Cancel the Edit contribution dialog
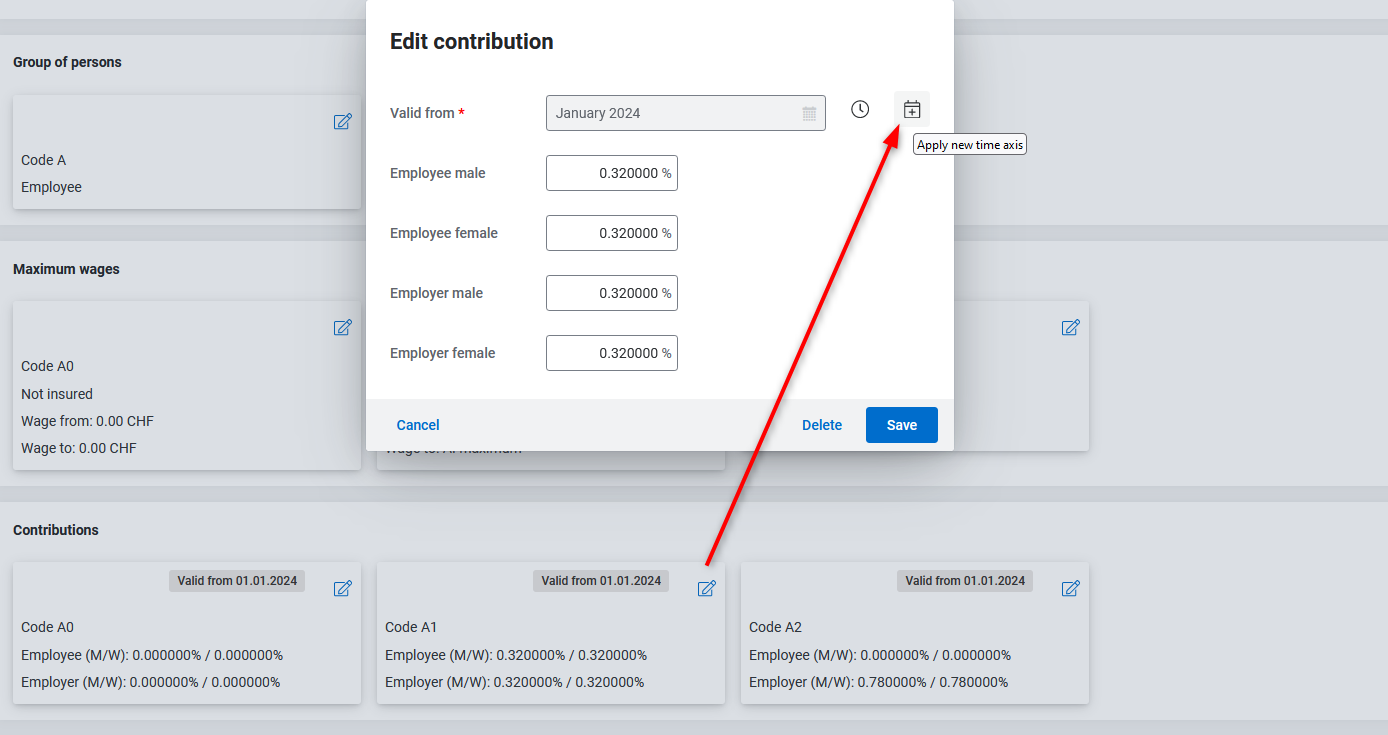 (x=418, y=425)
